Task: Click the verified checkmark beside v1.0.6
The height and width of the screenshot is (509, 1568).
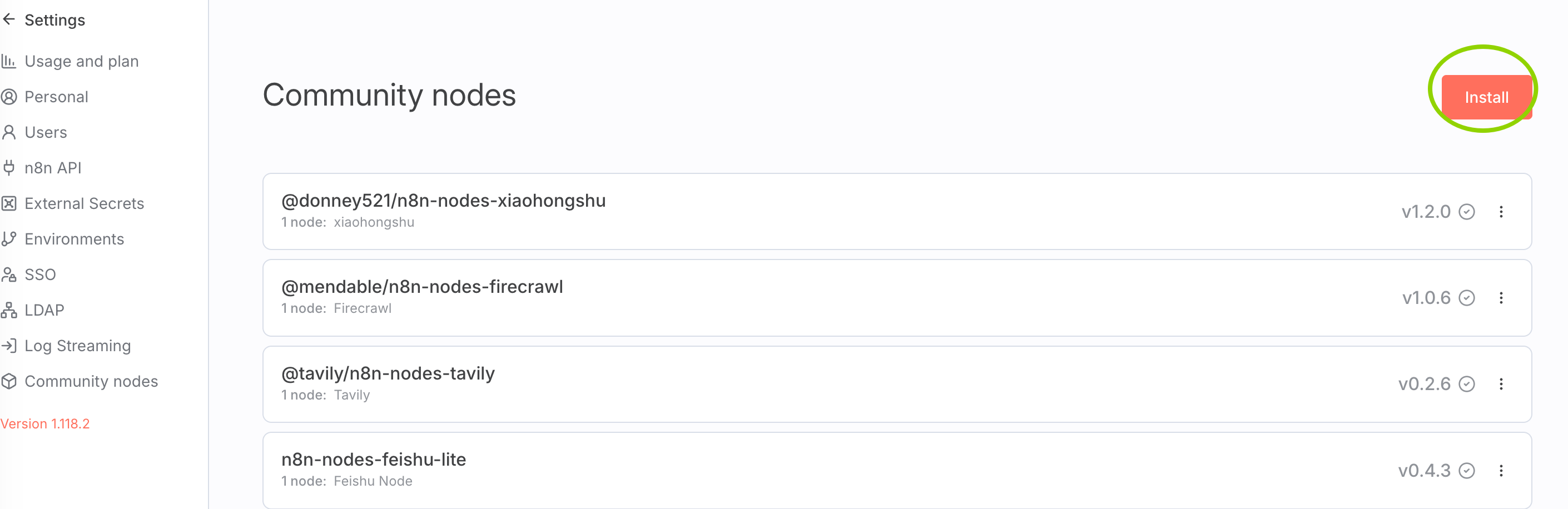Action: point(1467,298)
